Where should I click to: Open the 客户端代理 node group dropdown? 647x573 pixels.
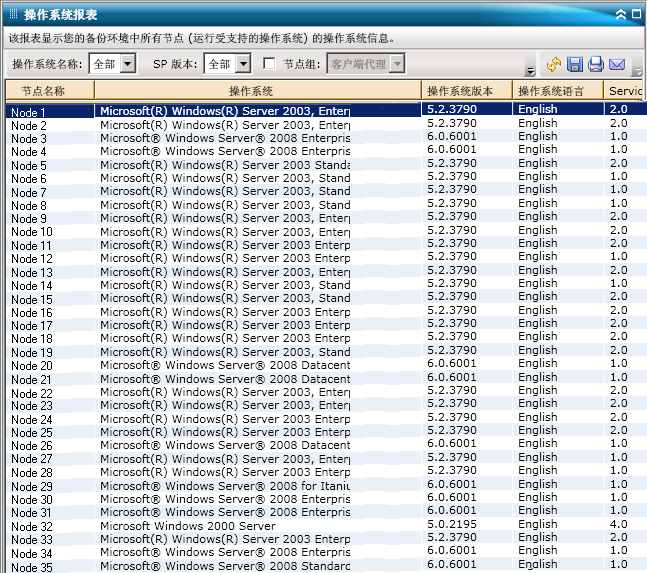[x=397, y=64]
